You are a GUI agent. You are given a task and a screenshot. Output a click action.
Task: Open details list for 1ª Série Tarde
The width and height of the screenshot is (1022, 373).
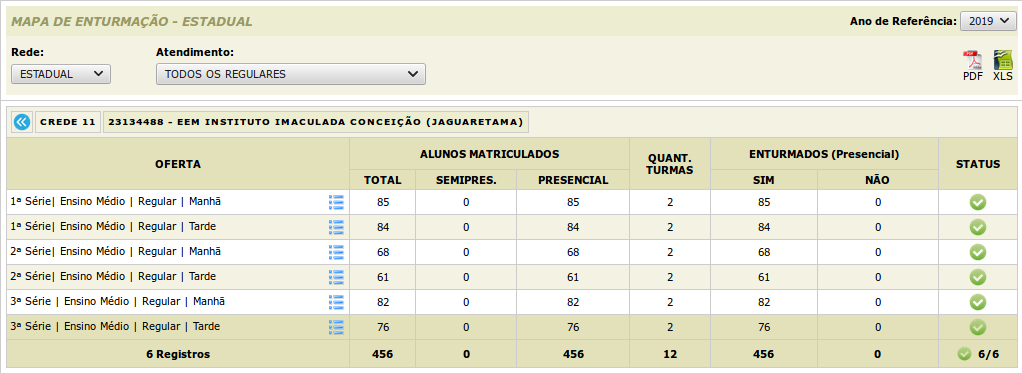click(x=336, y=227)
